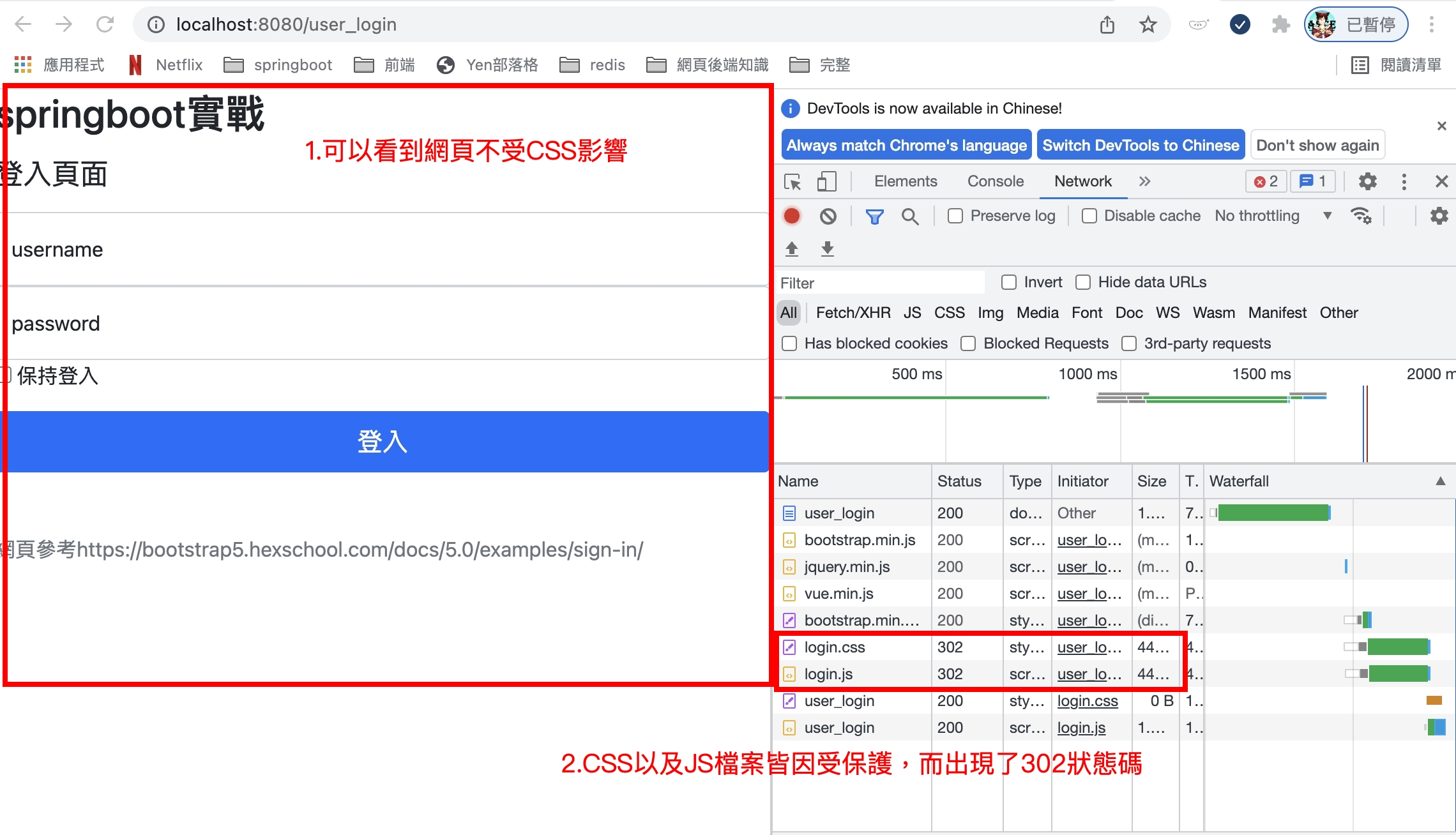Expand more DevTools tabs chevron

pos(1144,181)
